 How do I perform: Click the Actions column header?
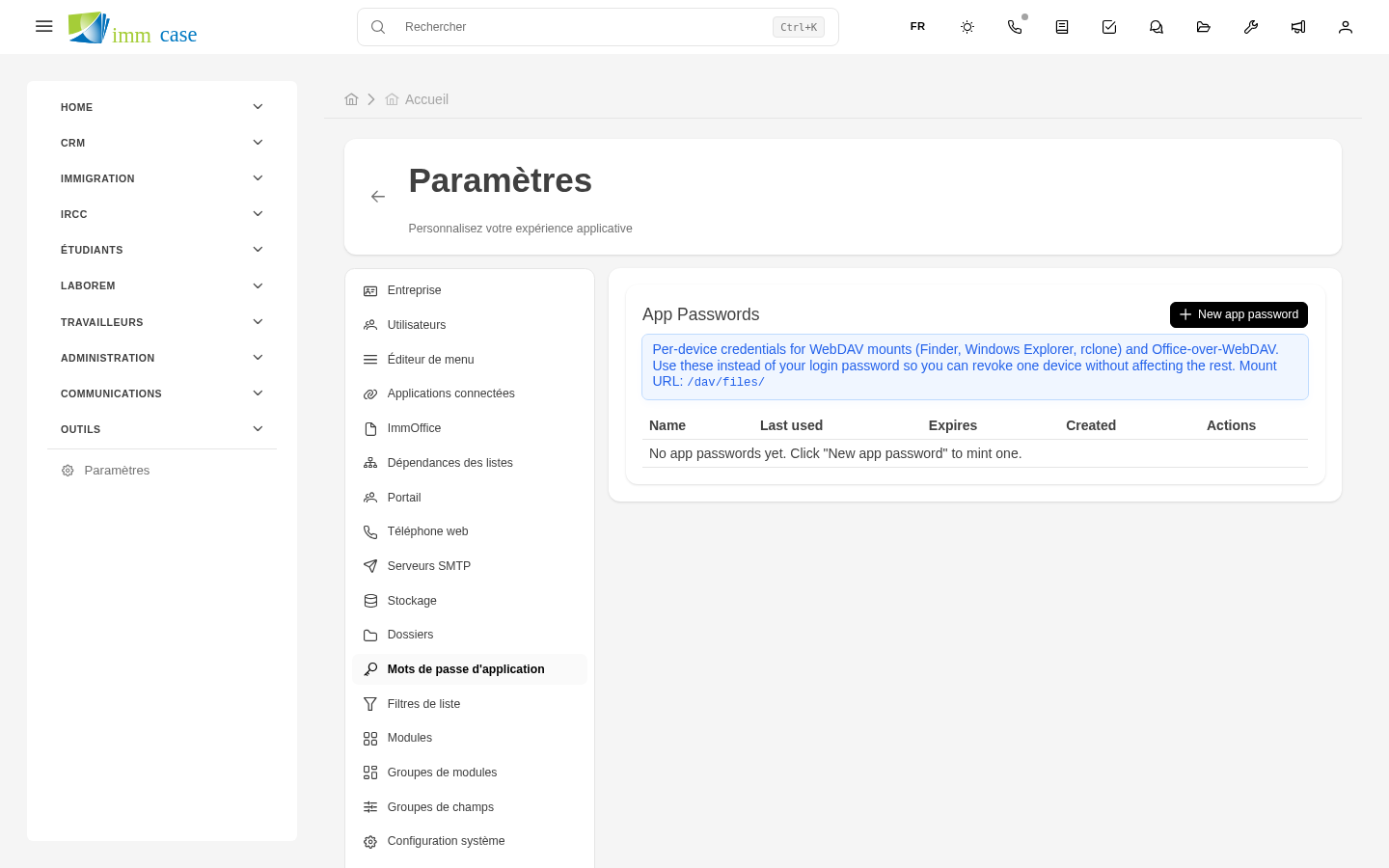[1231, 425]
